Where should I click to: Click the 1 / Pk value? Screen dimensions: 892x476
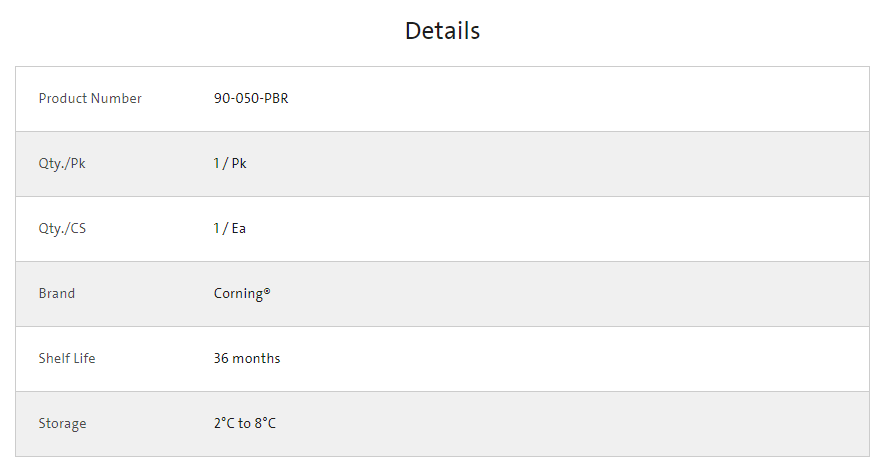tap(230, 164)
